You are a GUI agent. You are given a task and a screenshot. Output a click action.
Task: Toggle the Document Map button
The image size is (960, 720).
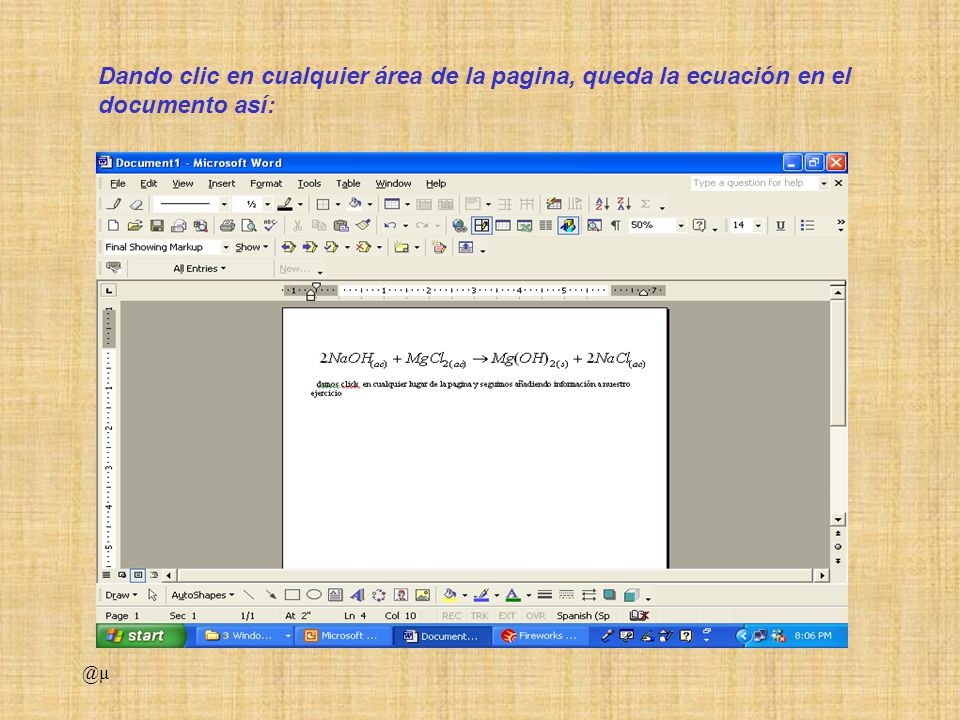pos(594,225)
